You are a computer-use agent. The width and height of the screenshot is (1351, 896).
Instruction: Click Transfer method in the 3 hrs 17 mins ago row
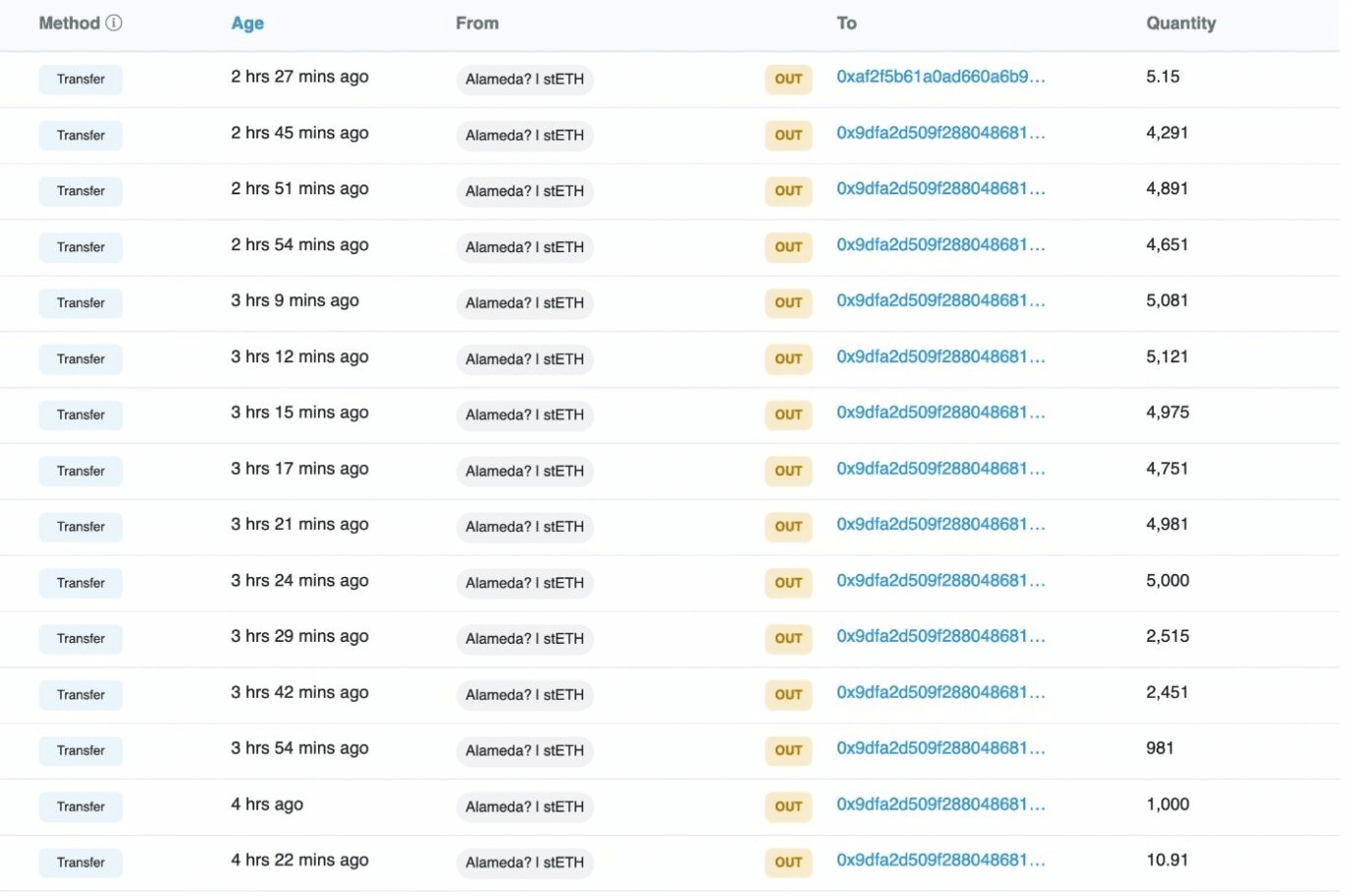[81, 471]
